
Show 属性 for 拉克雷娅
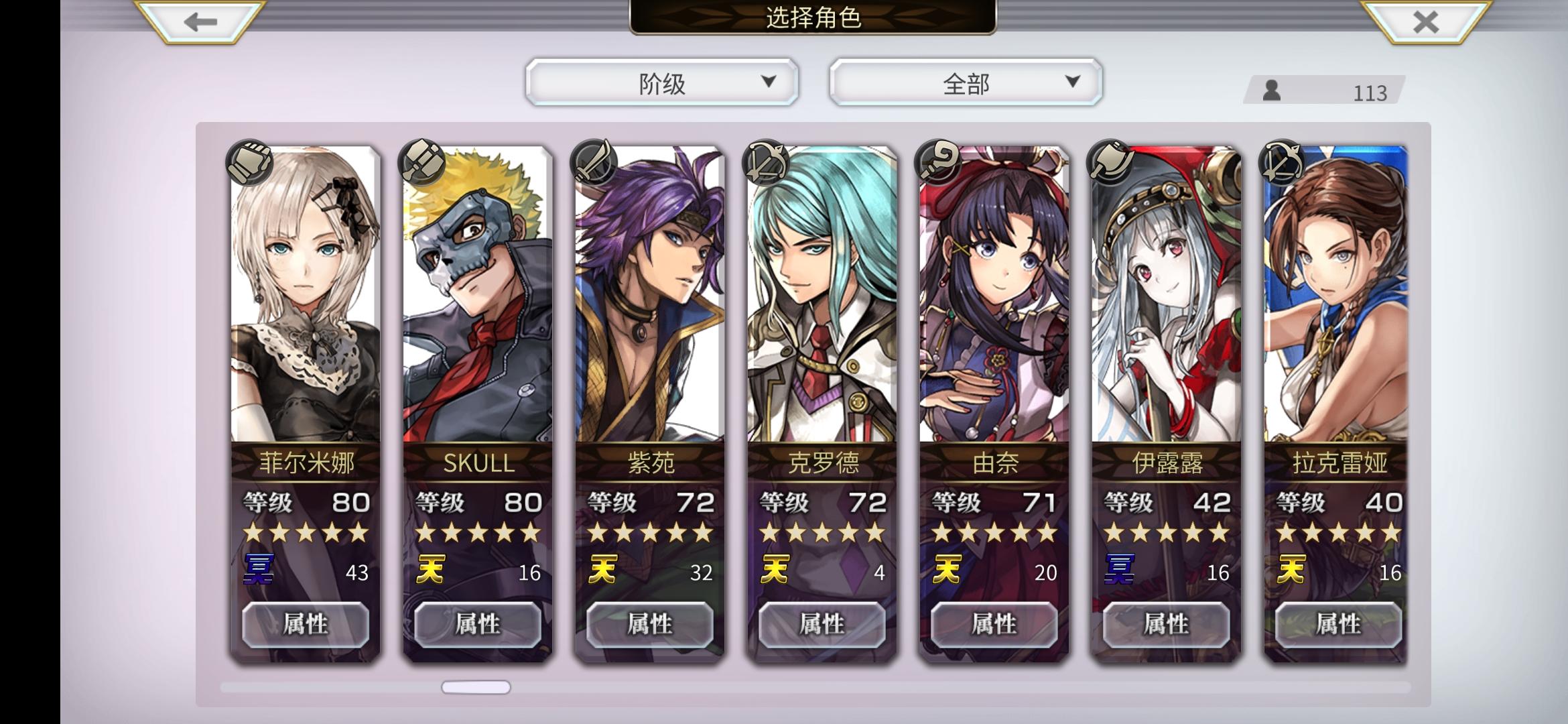[x=1338, y=625]
